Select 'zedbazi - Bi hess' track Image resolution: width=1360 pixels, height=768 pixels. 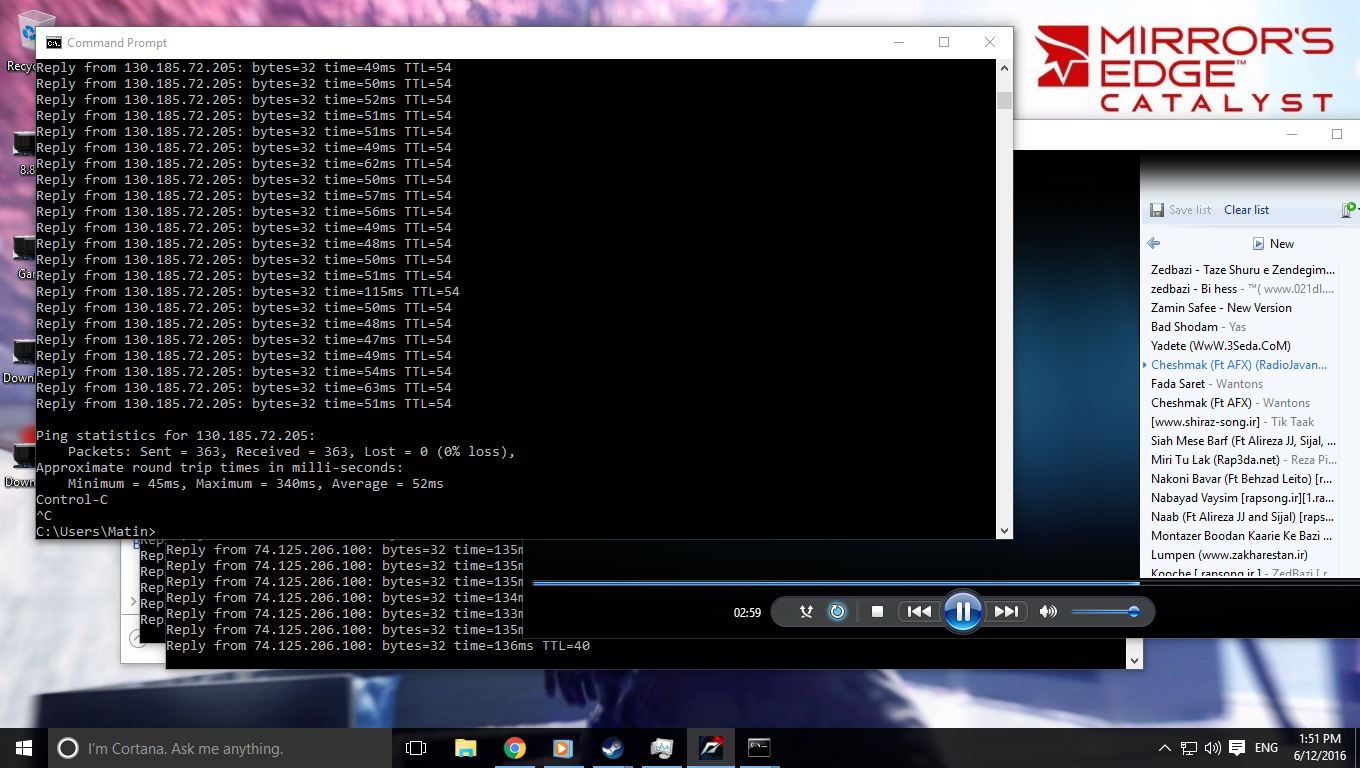coord(1242,289)
